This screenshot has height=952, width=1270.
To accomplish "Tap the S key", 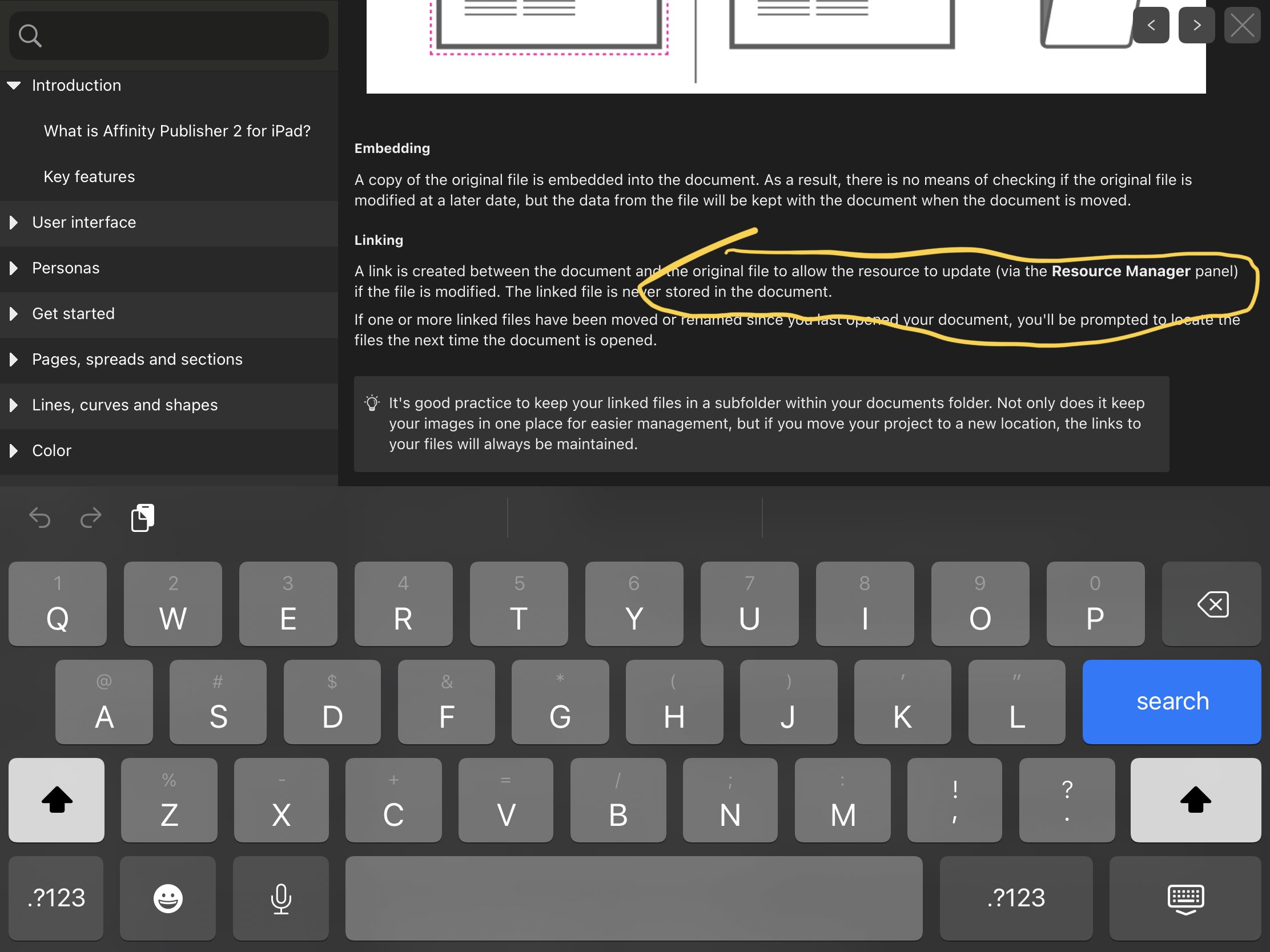I will [218, 702].
